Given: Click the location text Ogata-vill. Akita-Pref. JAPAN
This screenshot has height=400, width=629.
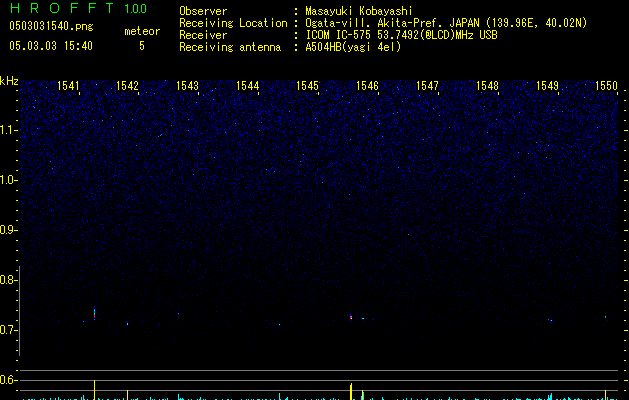Looking at the screenshot, I should [392, 23].
